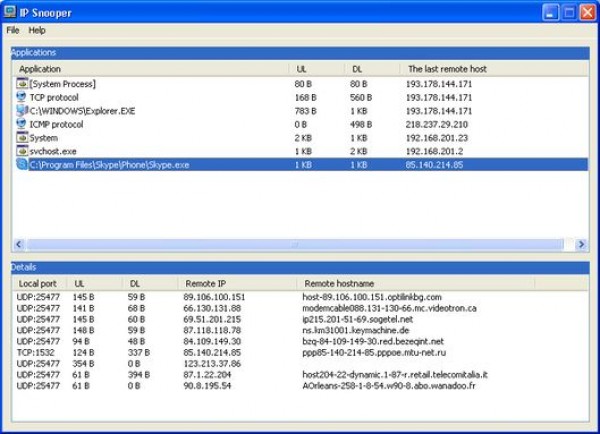Select the svchost.exe row
This screenshot has height=434, width=600.
[x=300, y=151]
